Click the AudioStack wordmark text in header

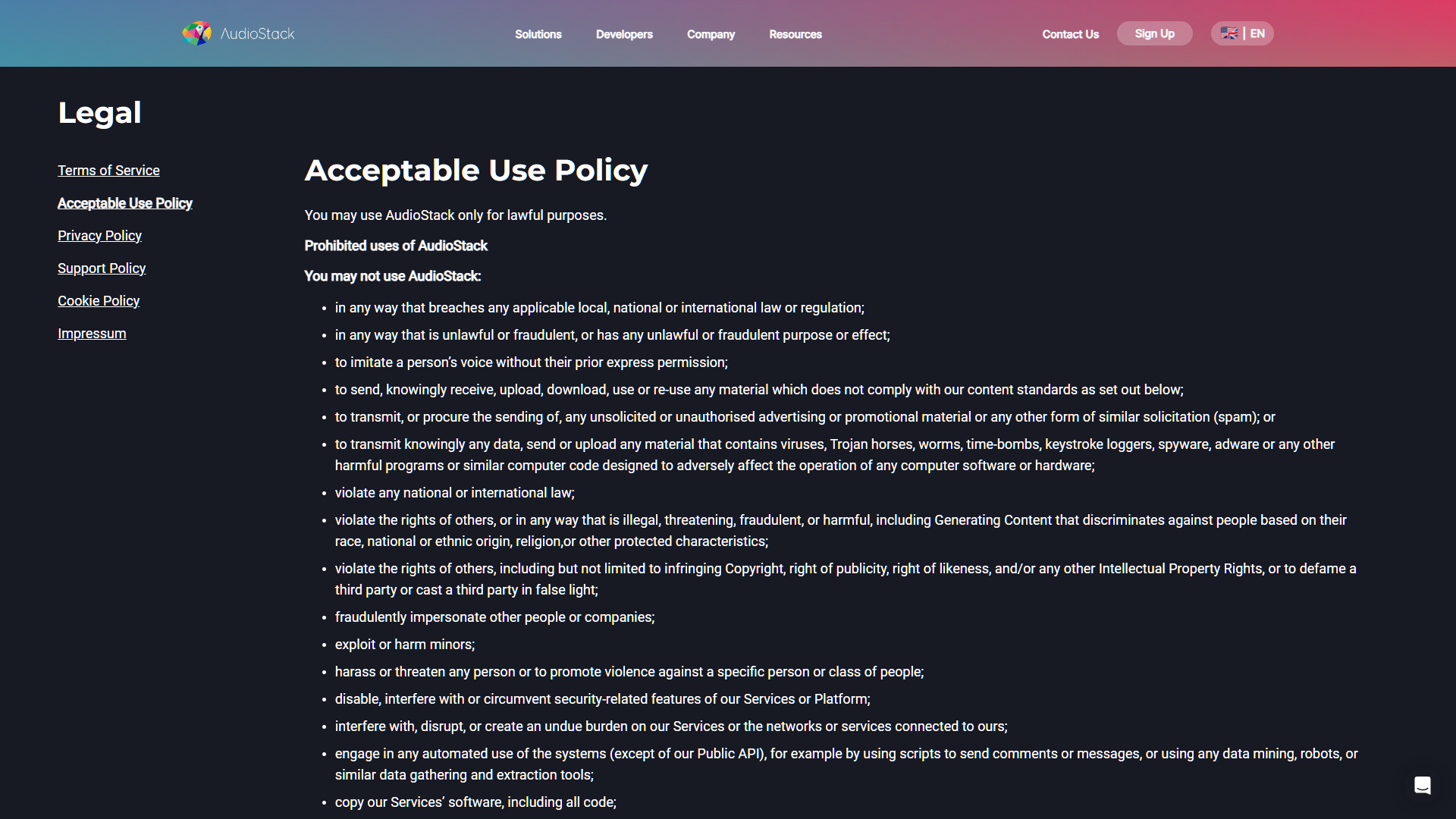[257, 34]
